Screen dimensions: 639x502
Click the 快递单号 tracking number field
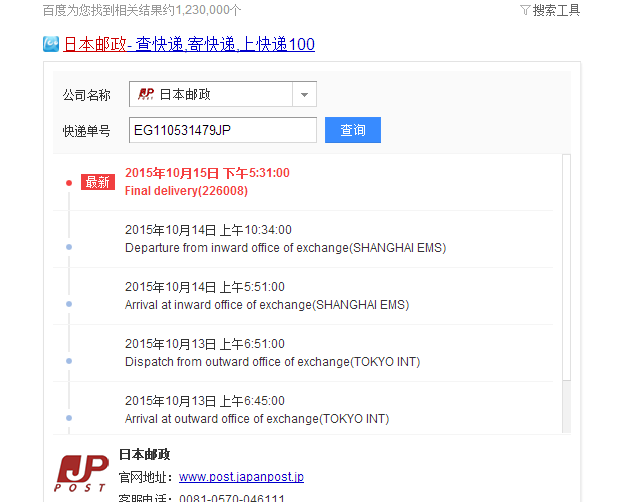click(x=223, y=130)
